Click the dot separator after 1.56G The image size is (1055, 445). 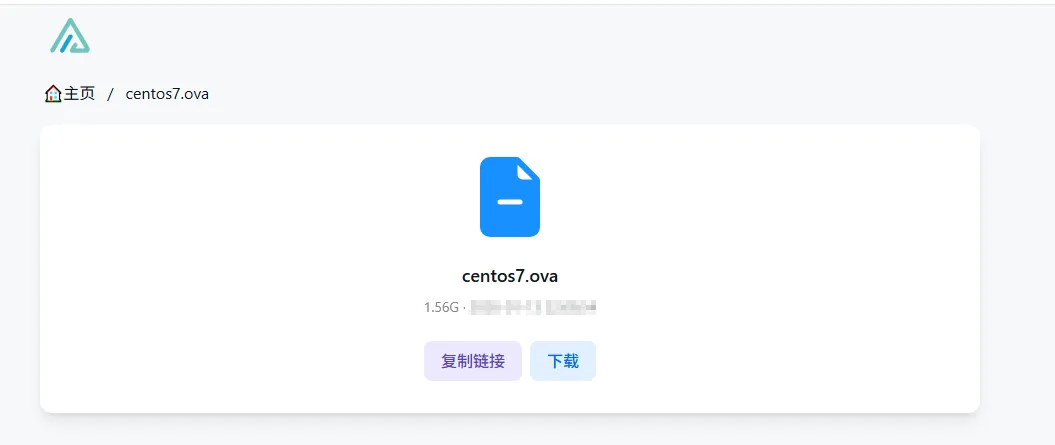464,308
